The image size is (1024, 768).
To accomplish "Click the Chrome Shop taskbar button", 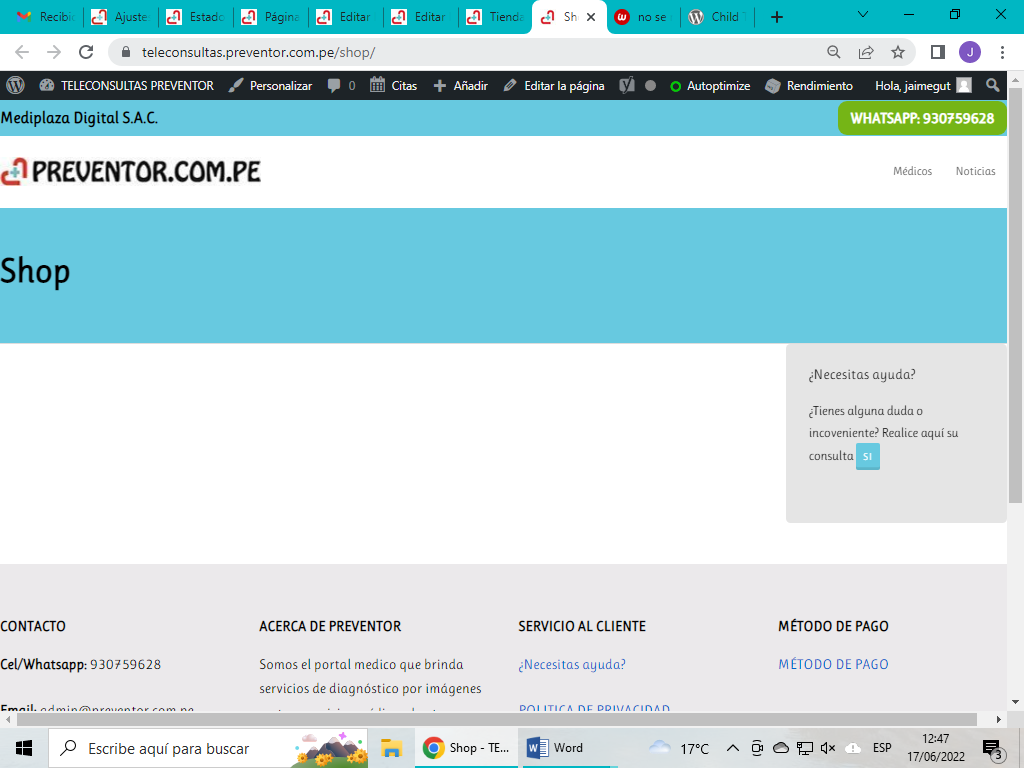I will coord(466,748).
